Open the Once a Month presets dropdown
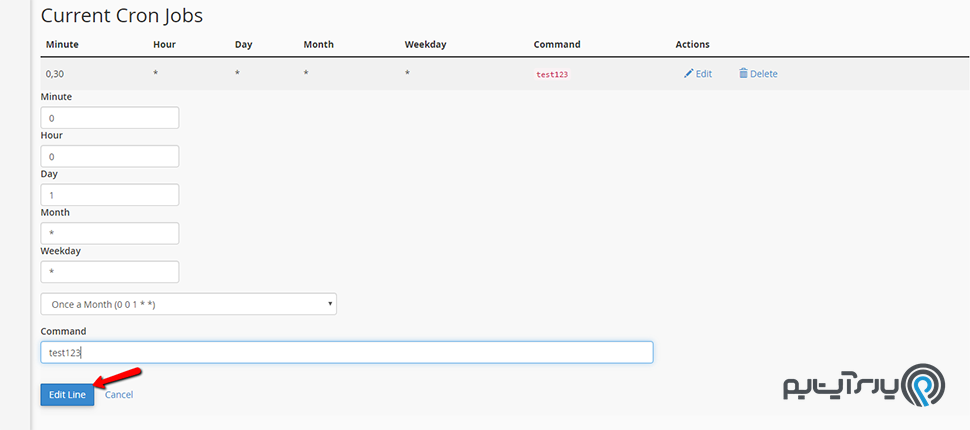The image size is (970, 430). [188, 304]
